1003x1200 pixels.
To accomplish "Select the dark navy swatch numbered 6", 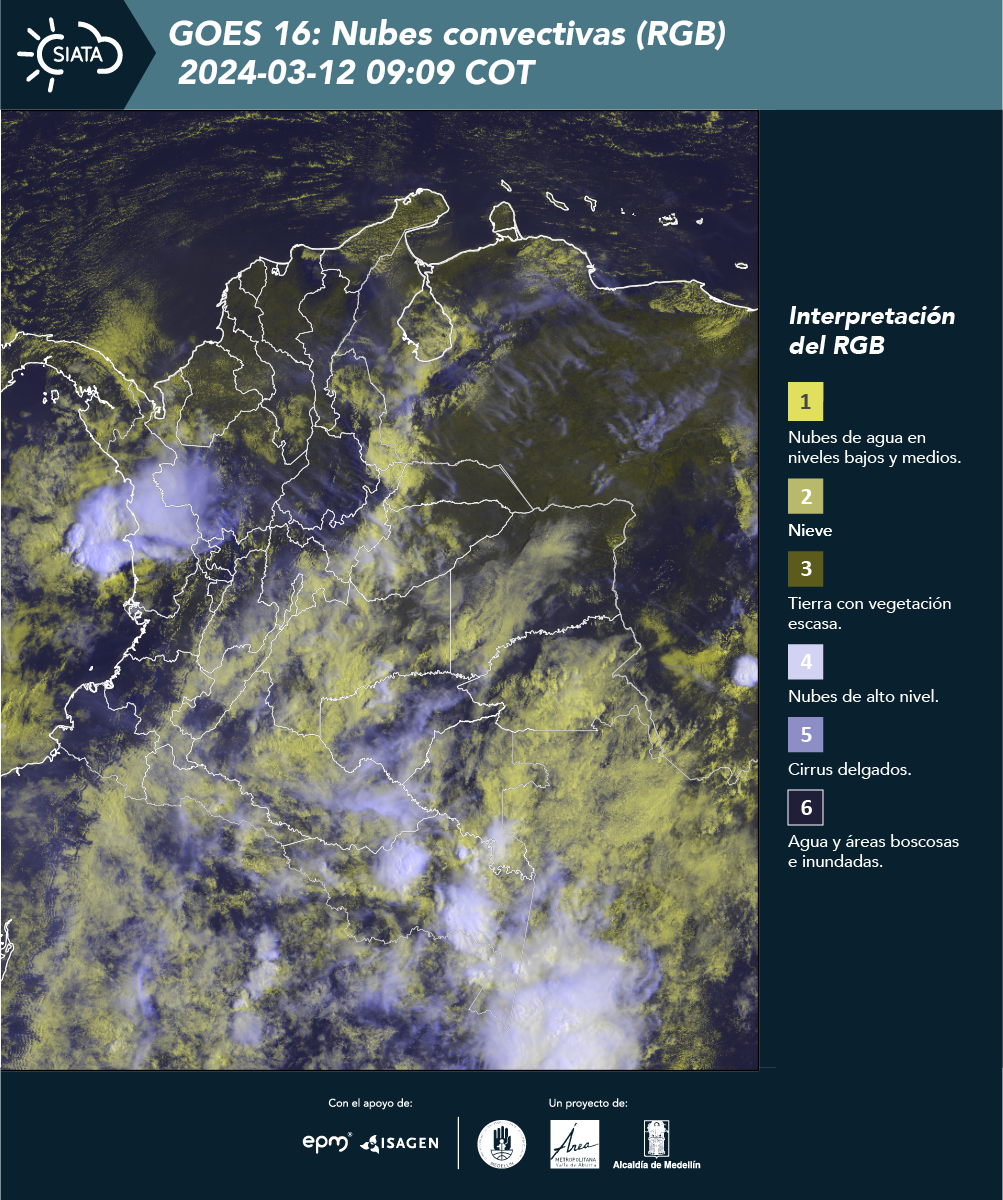I will click(x=805, y=808).
